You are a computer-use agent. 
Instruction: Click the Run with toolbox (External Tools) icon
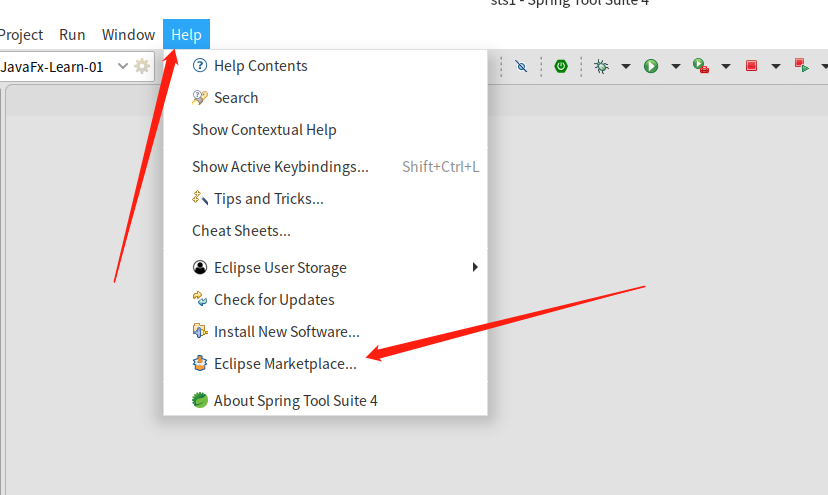point(701,66)
